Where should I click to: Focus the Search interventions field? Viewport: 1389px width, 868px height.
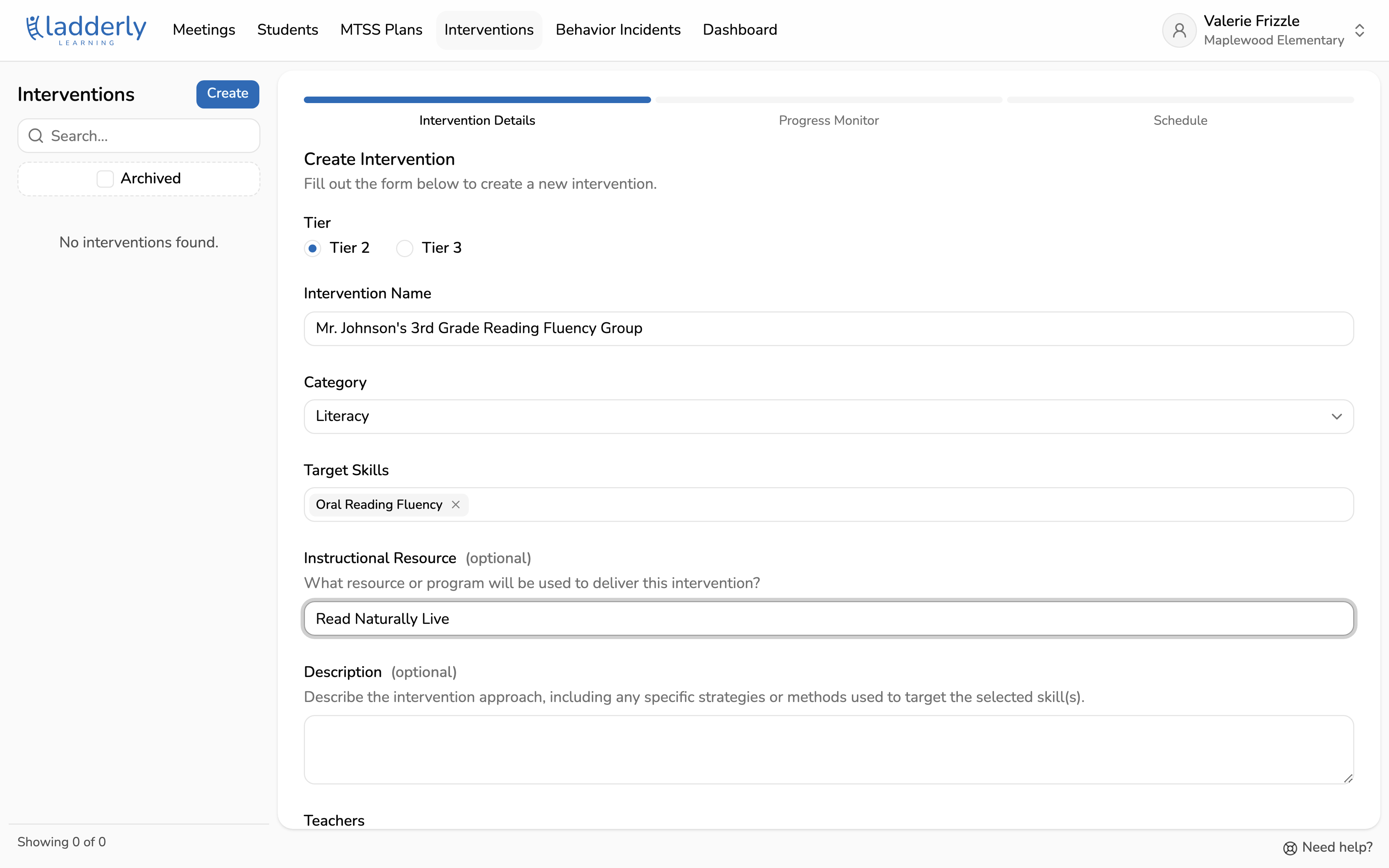tap(138, 136)
